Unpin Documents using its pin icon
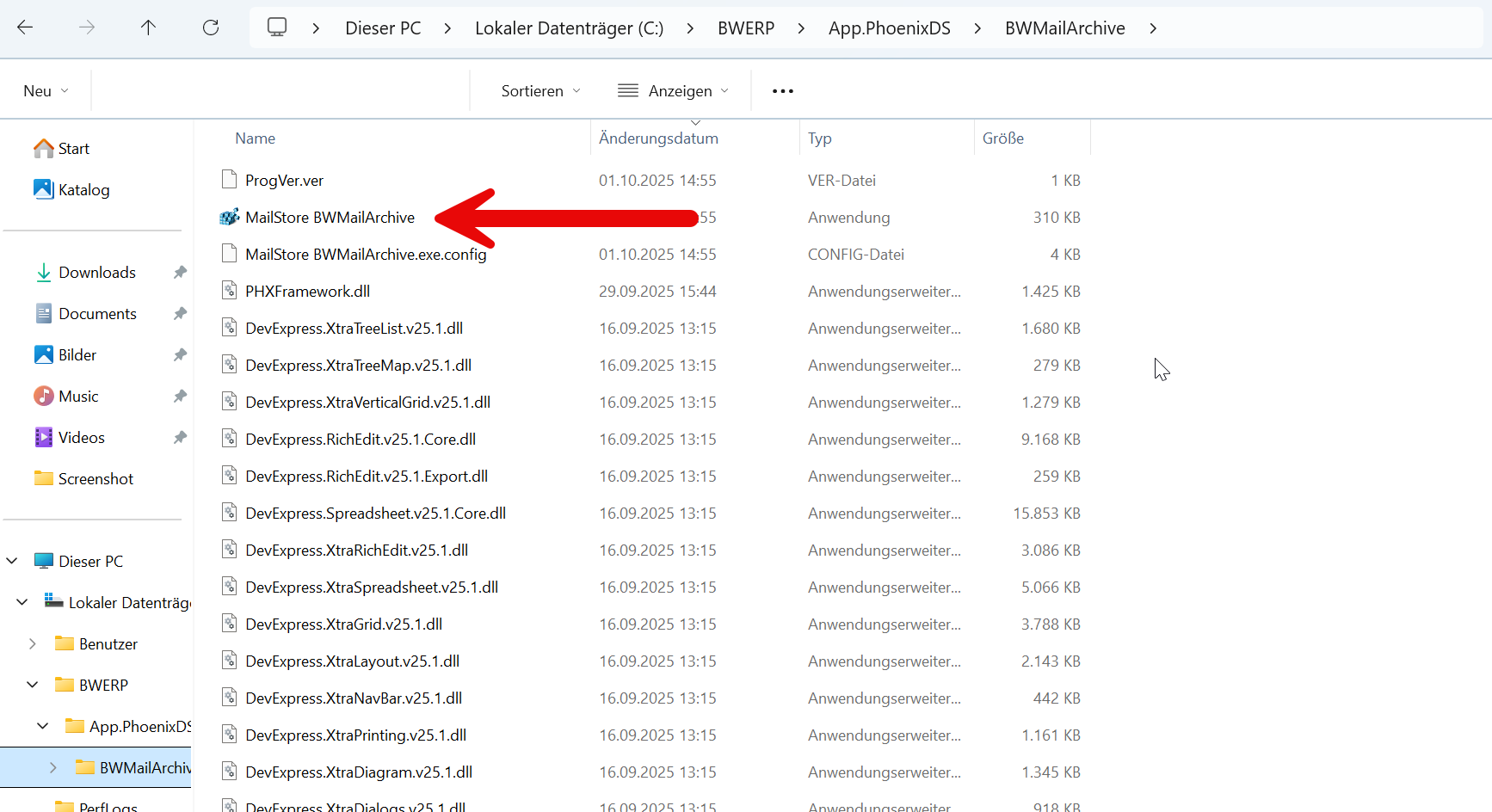 click(180, 314)
